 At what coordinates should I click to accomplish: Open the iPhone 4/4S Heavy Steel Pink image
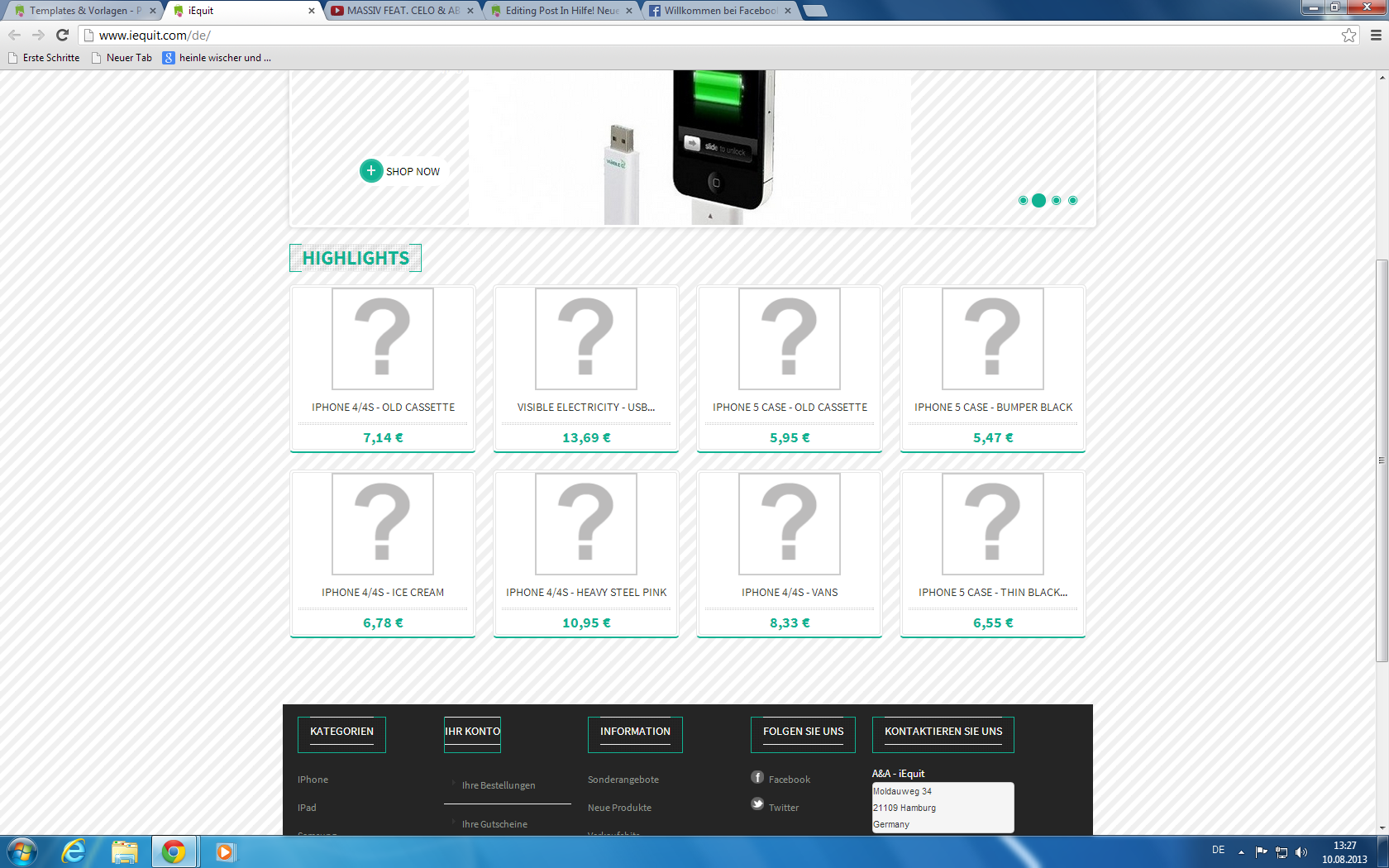pyautogui.click(x=586, y=524)
